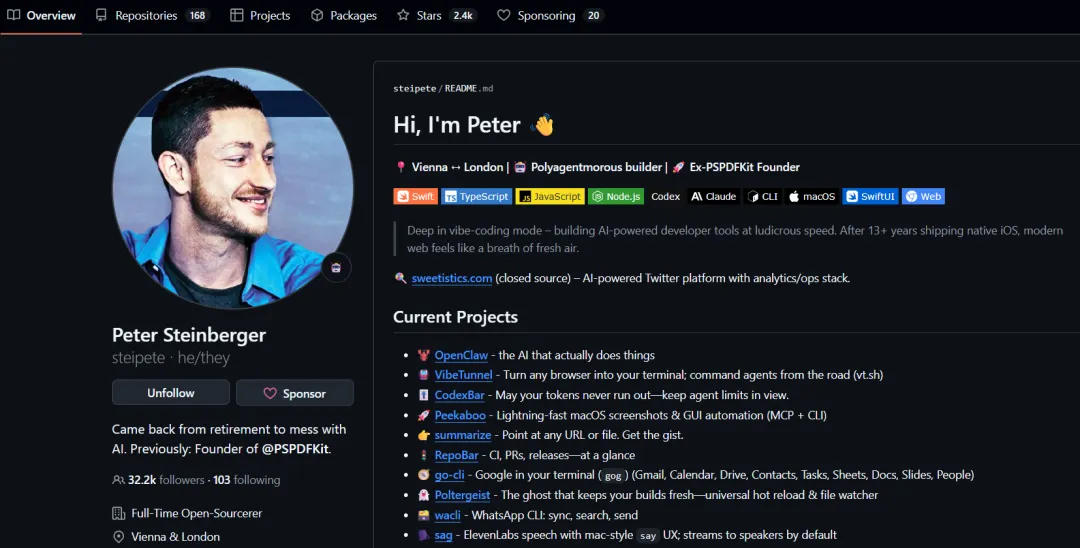1080x548 pixels.
Task: Open the wacli project link
Action: [448, 515]
